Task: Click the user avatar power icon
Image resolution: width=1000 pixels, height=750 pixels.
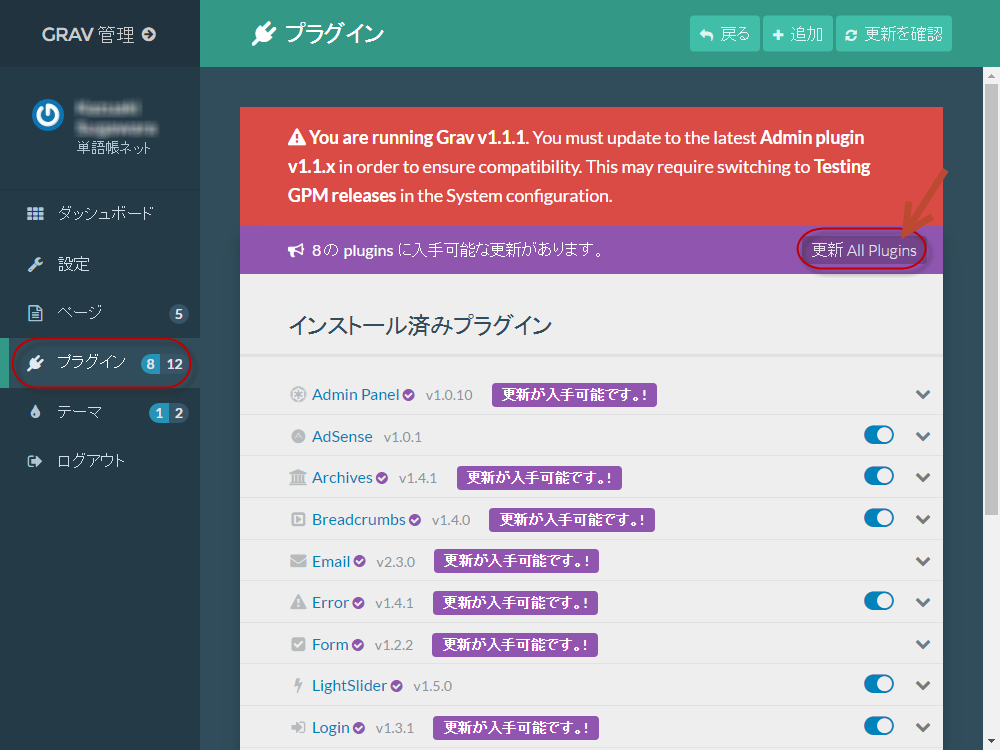Action: tap(47, 116)
